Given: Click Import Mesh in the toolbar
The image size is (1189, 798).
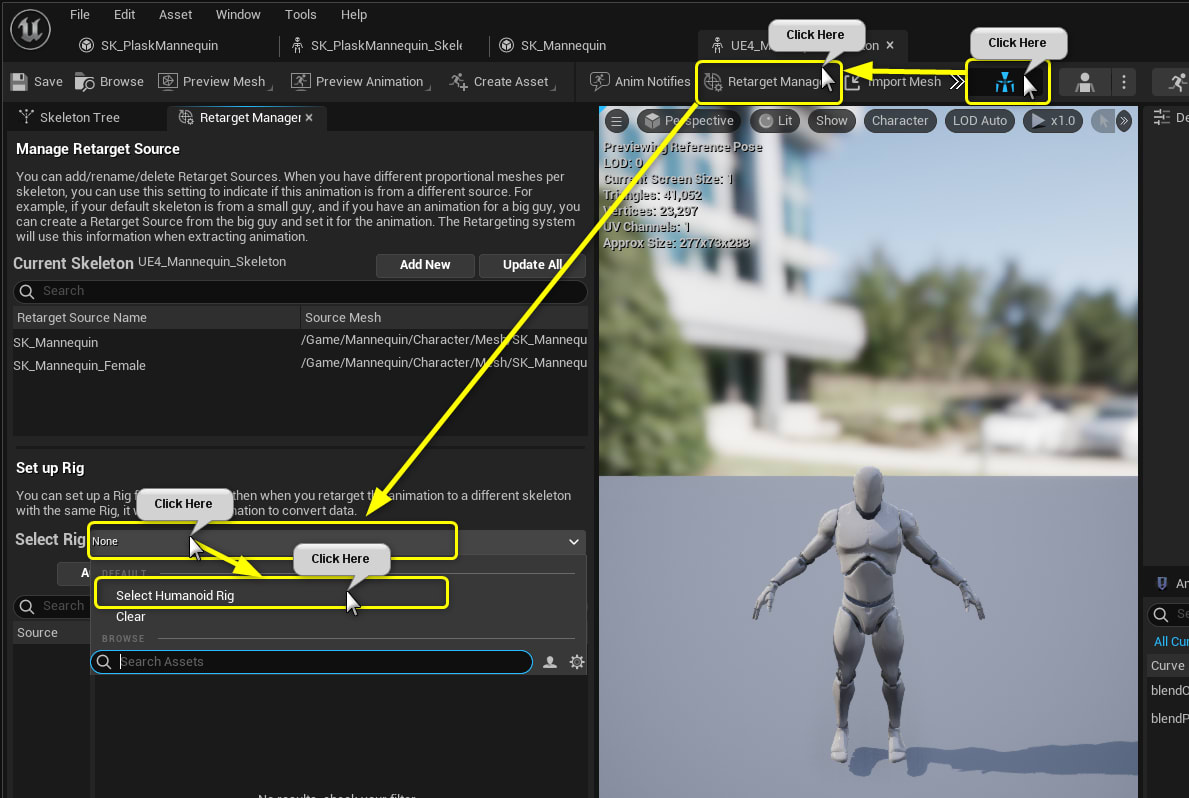Looking at the screenshot, I should click(895, 82).
